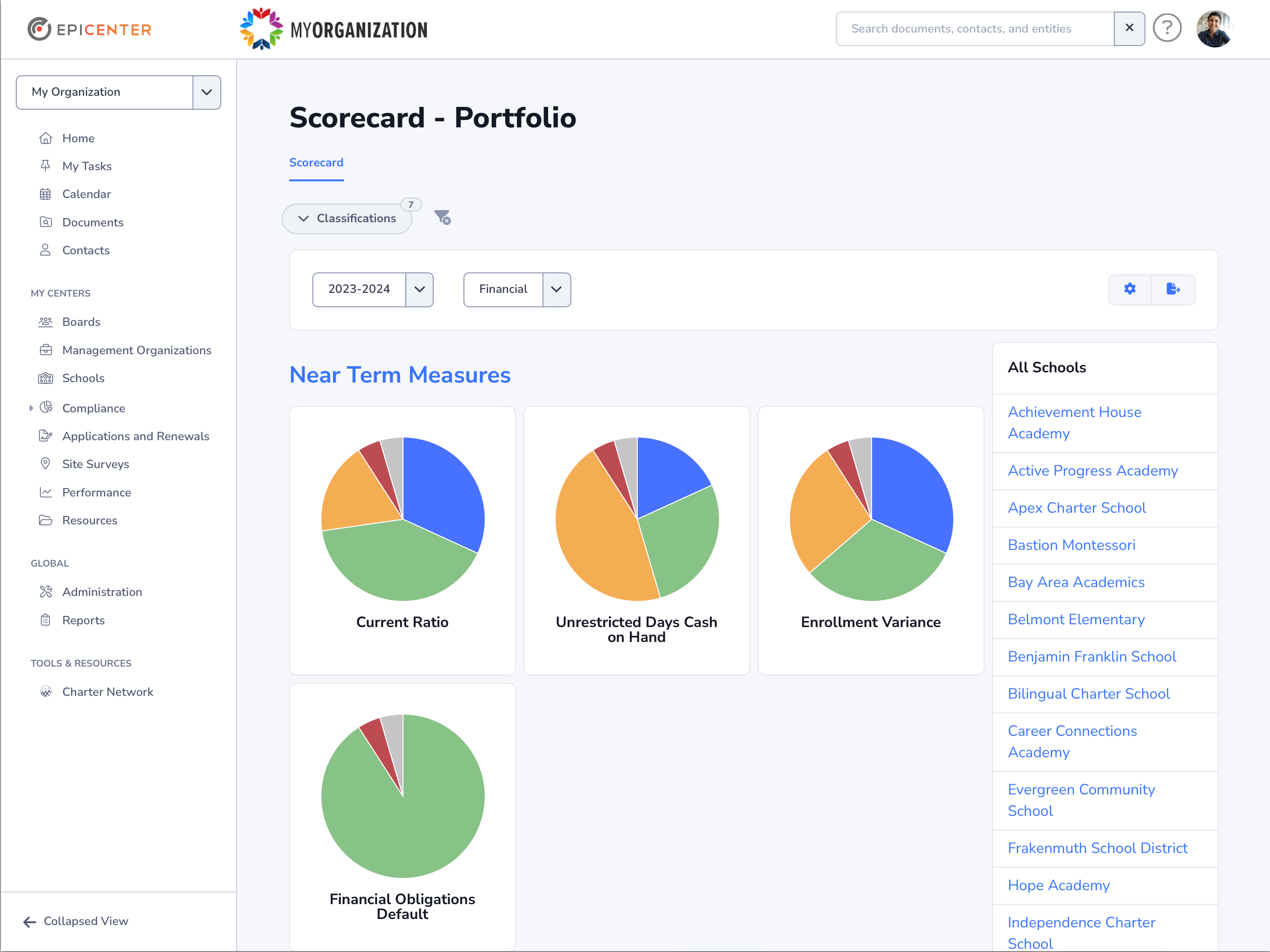Image resolution: width=1270 pixels, height=952 pixels.
Task: Open Active Progress Academy link
Action: pos(1092,470)
